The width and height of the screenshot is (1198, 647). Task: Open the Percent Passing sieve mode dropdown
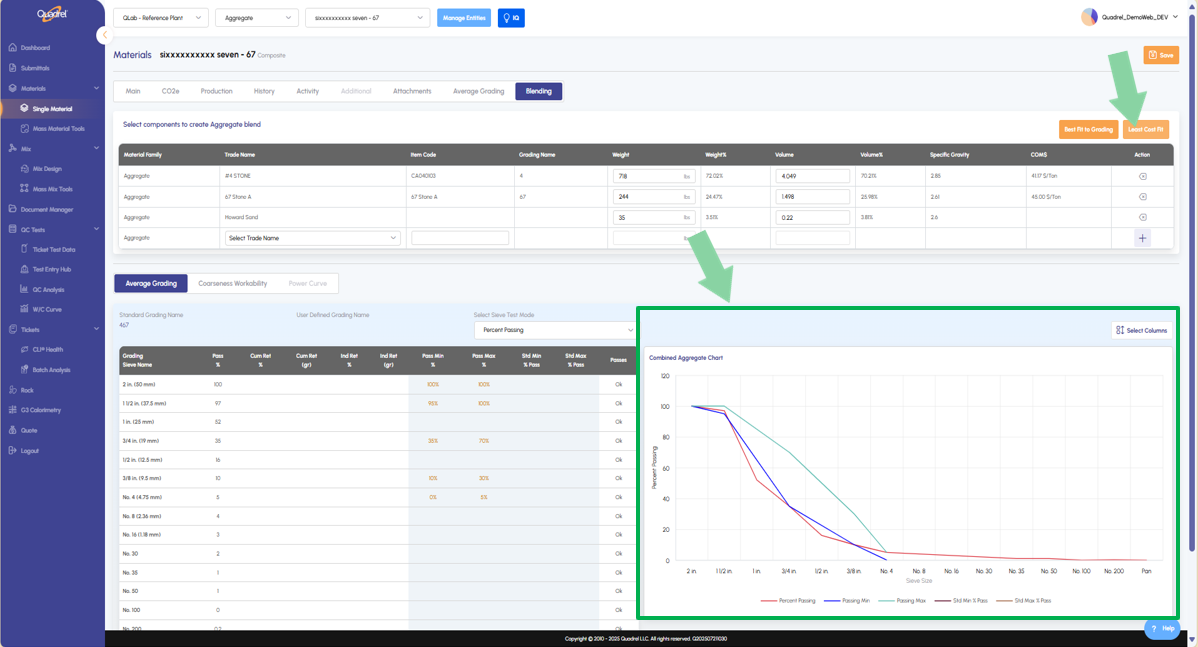[x=554, y=330]
